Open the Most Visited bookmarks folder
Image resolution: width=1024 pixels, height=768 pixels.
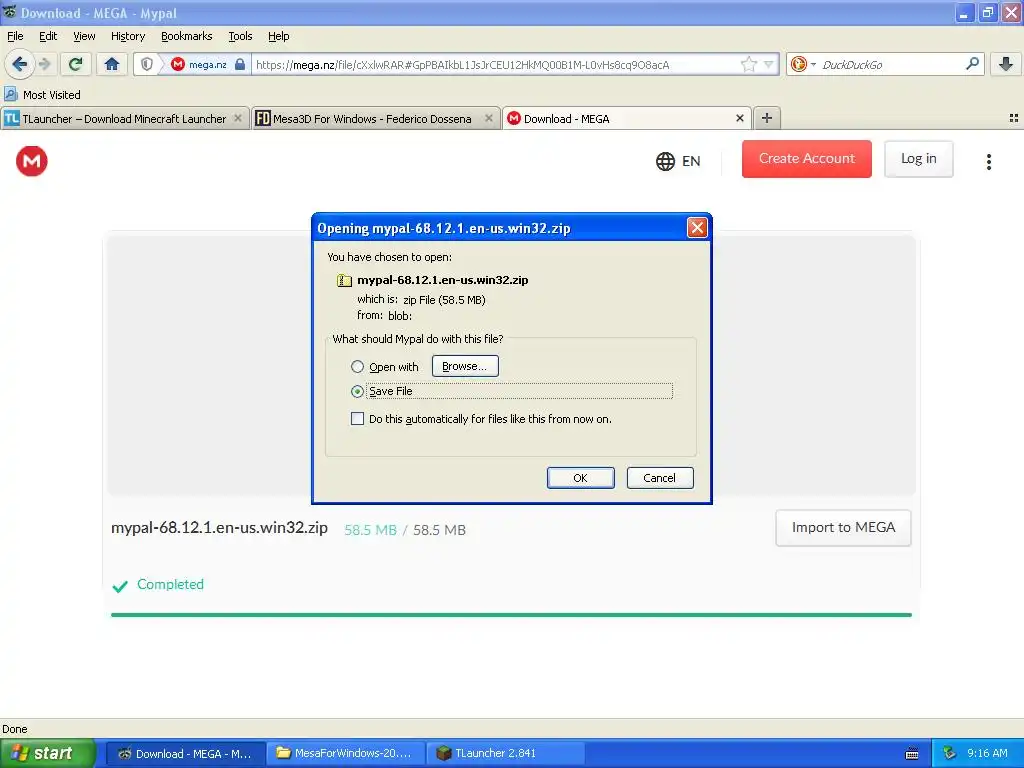coord(43,95)
